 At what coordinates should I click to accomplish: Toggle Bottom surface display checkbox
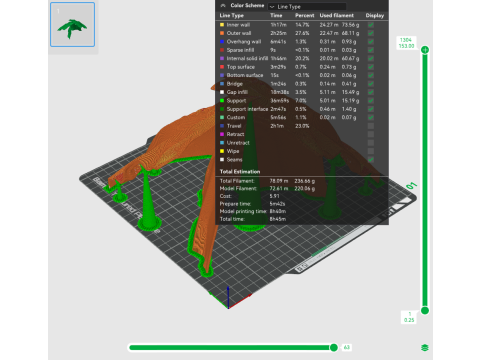pyautogui.click(x=371, y=75)
